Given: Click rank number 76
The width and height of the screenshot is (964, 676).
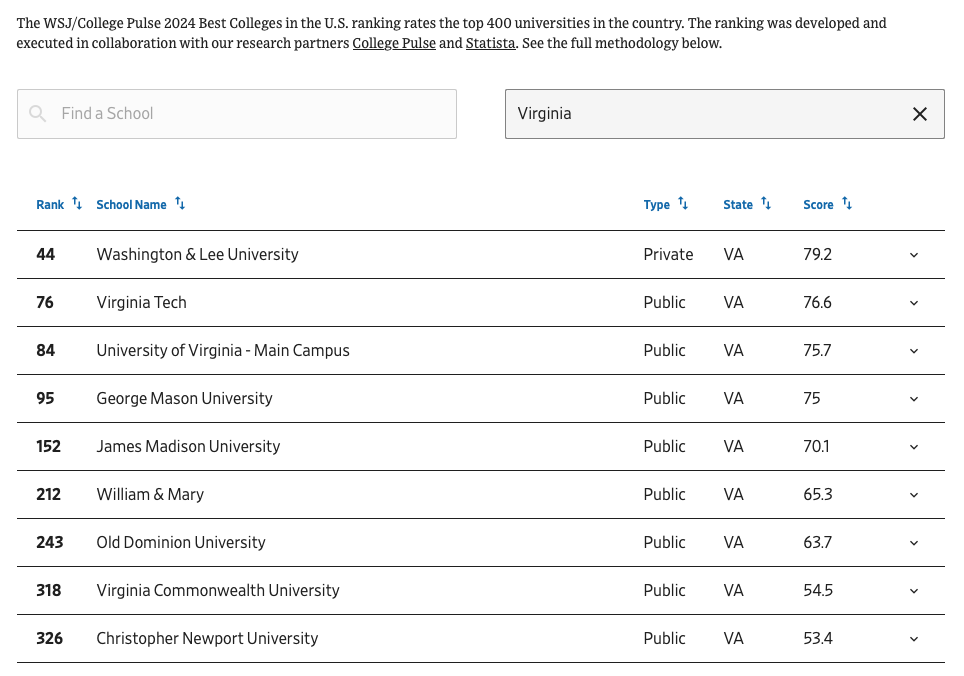Looking at the screenshot, I should 45,302.
